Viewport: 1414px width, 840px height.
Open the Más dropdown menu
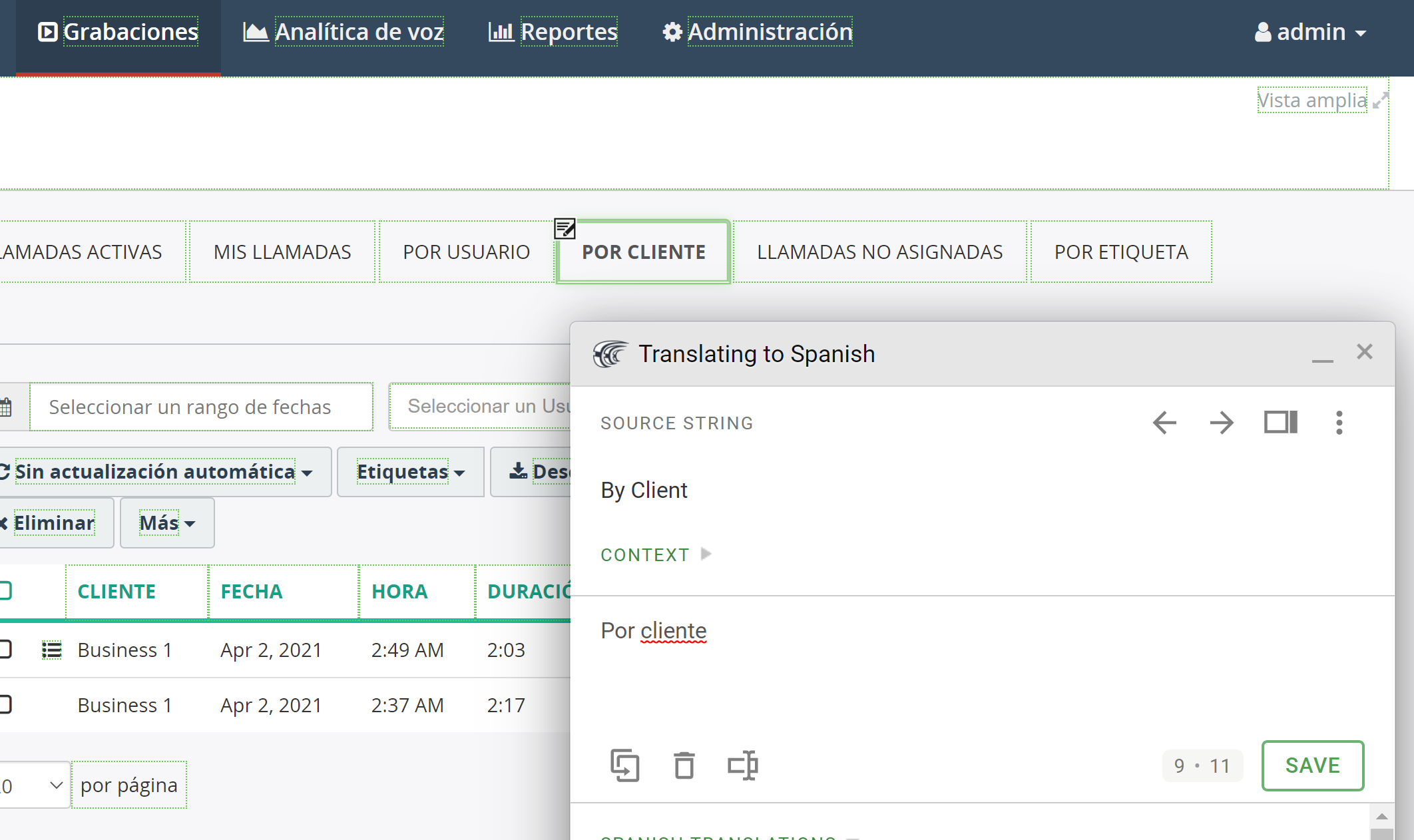tap(167, 523)
